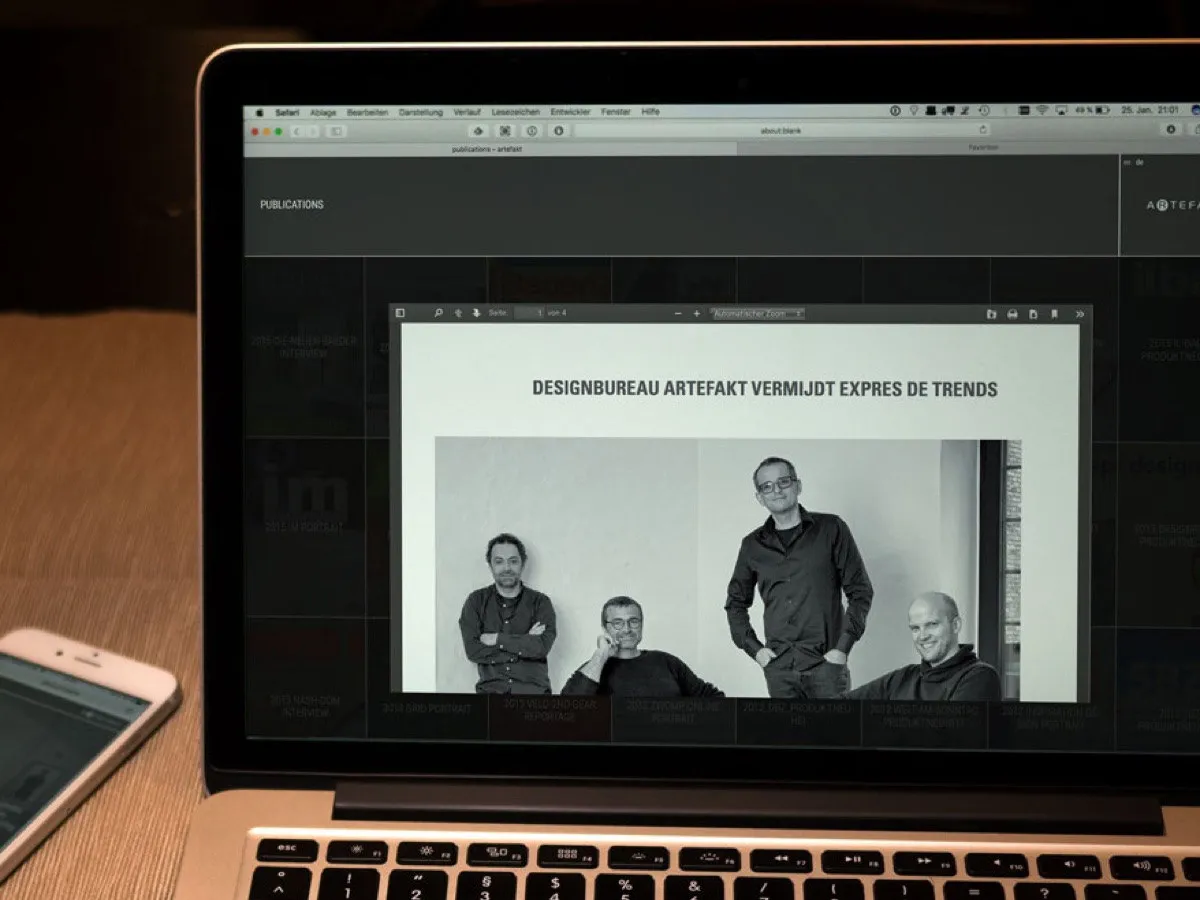
Task: Toggle the Safari sidebar button
Action: [336, 131]
